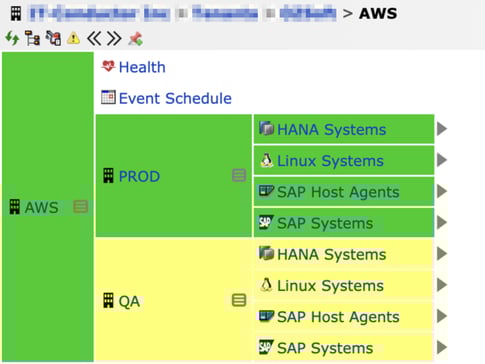Click the green refresh arrows icon
Viewport: 485px width, 364px height.
[12, 39]
